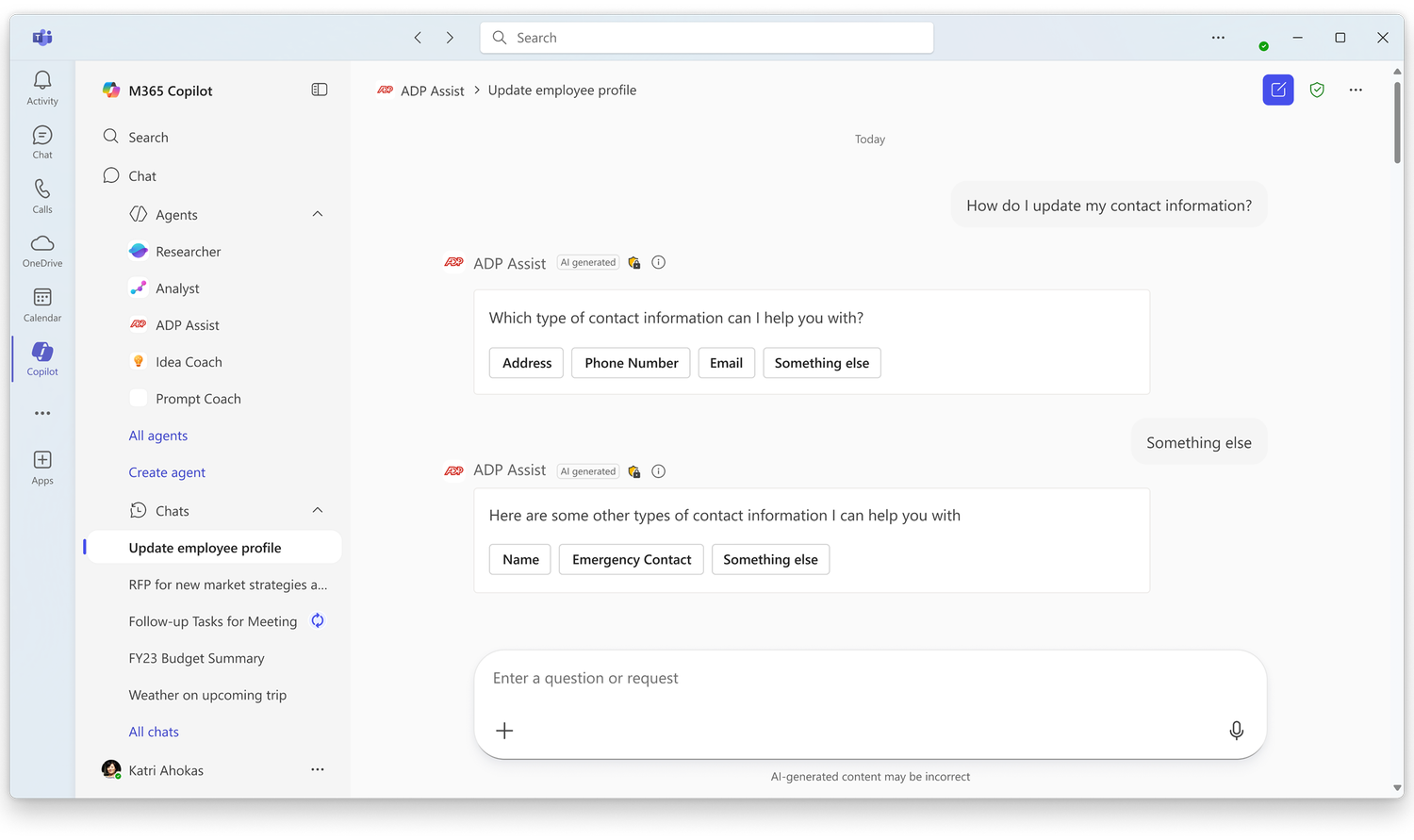Screen dimensions: 1414x840
Task: Click the microphone icon in the message box
Action: [x=1236, y=731]
